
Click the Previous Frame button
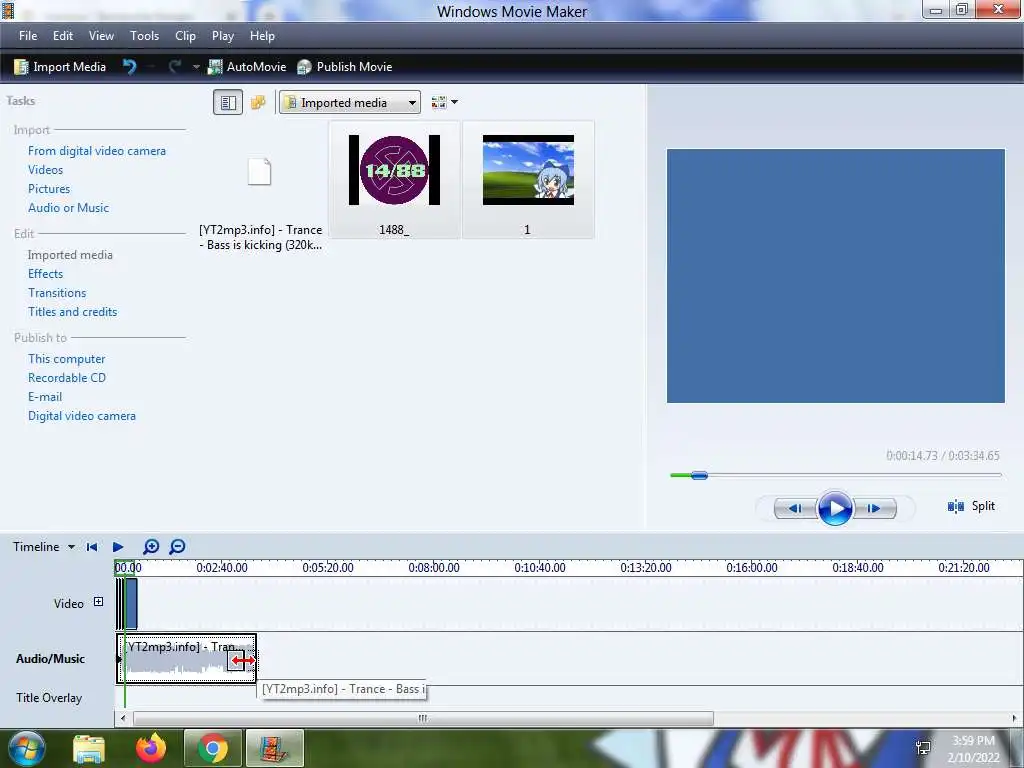[795, 508]
